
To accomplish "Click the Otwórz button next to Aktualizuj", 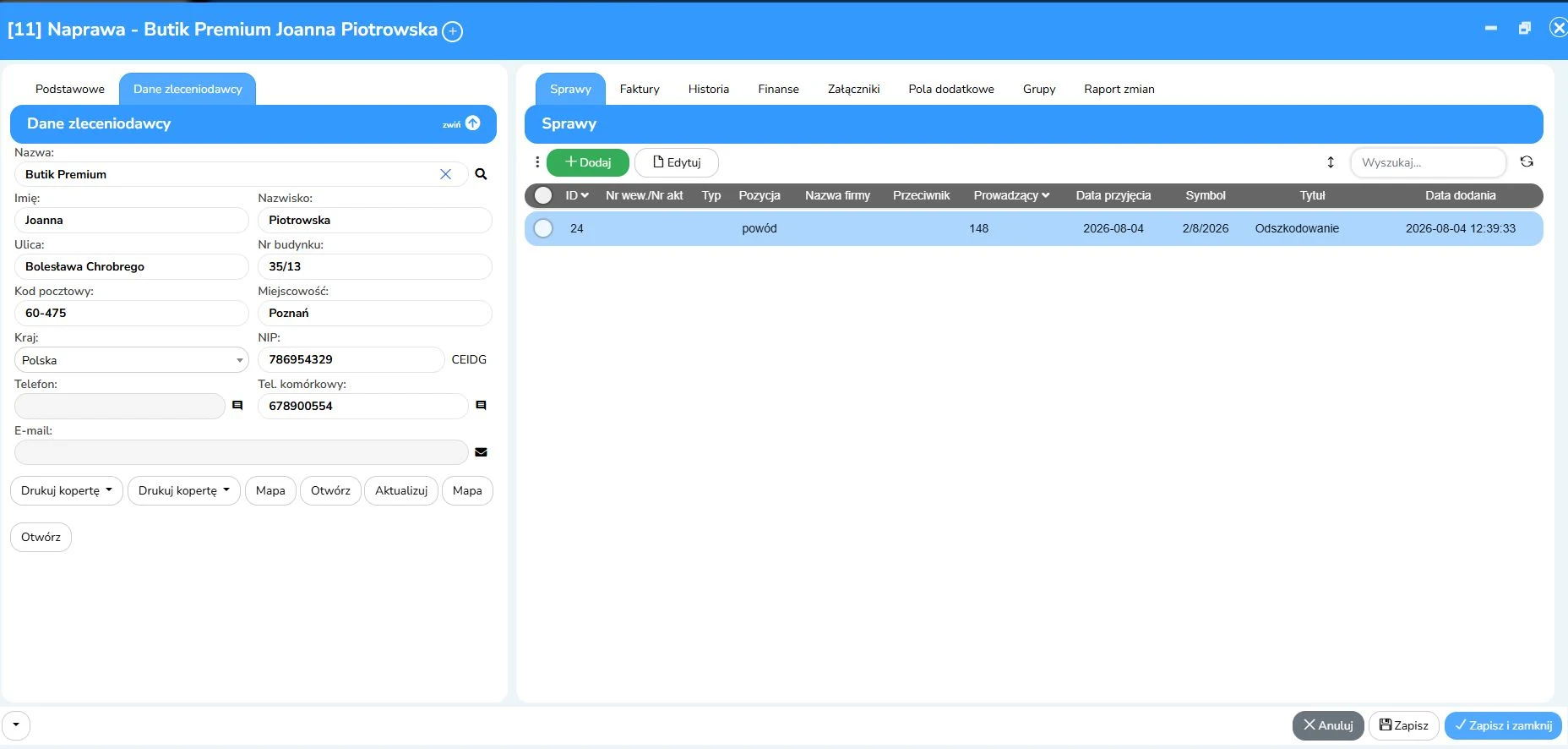I will 330,490.
